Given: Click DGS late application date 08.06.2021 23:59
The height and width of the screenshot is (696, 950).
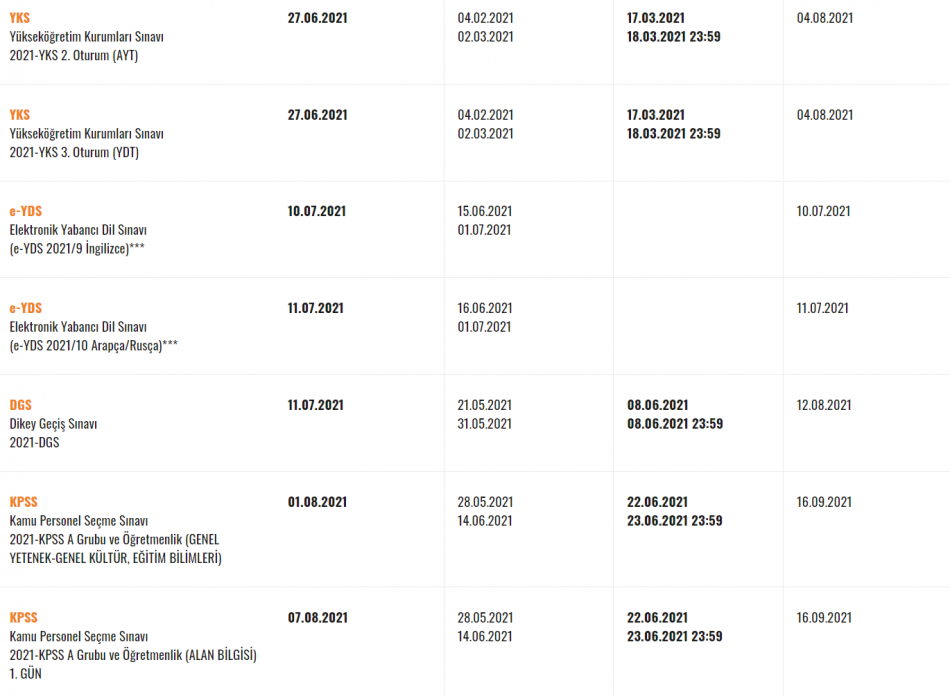Looking at the screenshot, I should [675, 423].
